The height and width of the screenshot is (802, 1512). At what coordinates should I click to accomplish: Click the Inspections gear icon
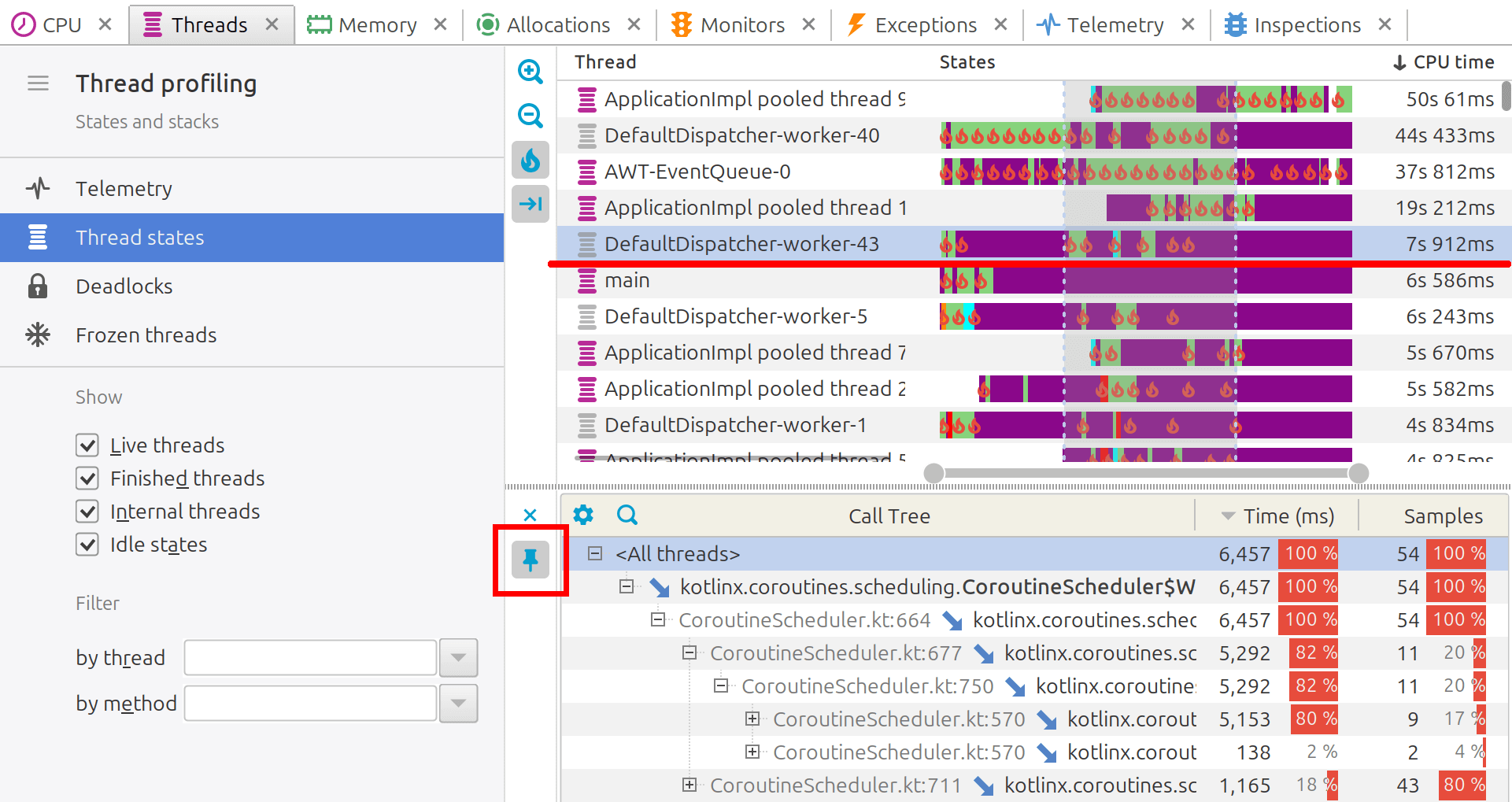(1235, 24)
